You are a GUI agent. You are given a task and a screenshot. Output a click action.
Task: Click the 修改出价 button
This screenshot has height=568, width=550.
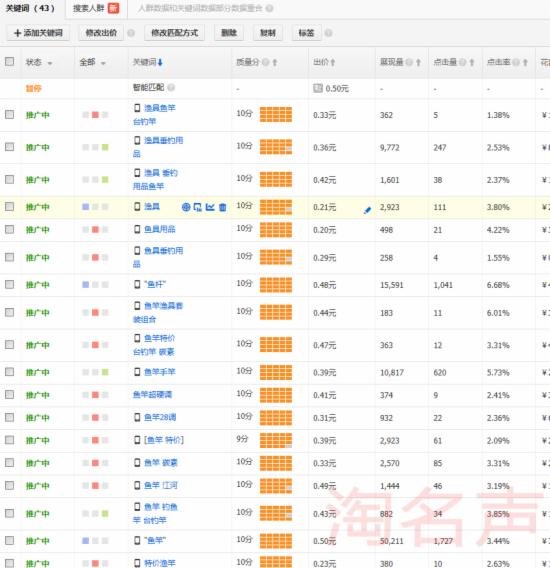pos(101,33)
